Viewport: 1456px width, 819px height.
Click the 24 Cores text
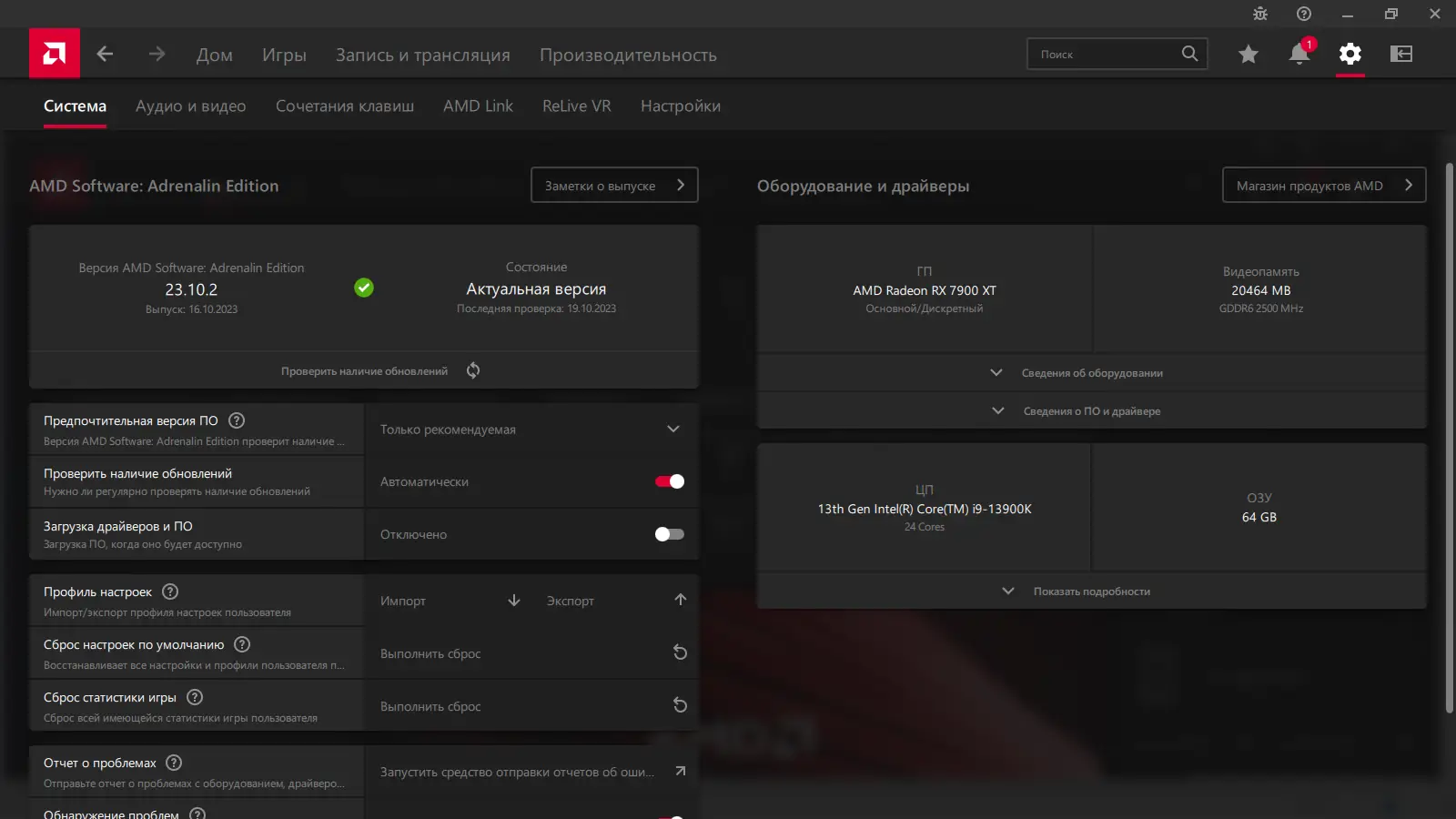925,527
